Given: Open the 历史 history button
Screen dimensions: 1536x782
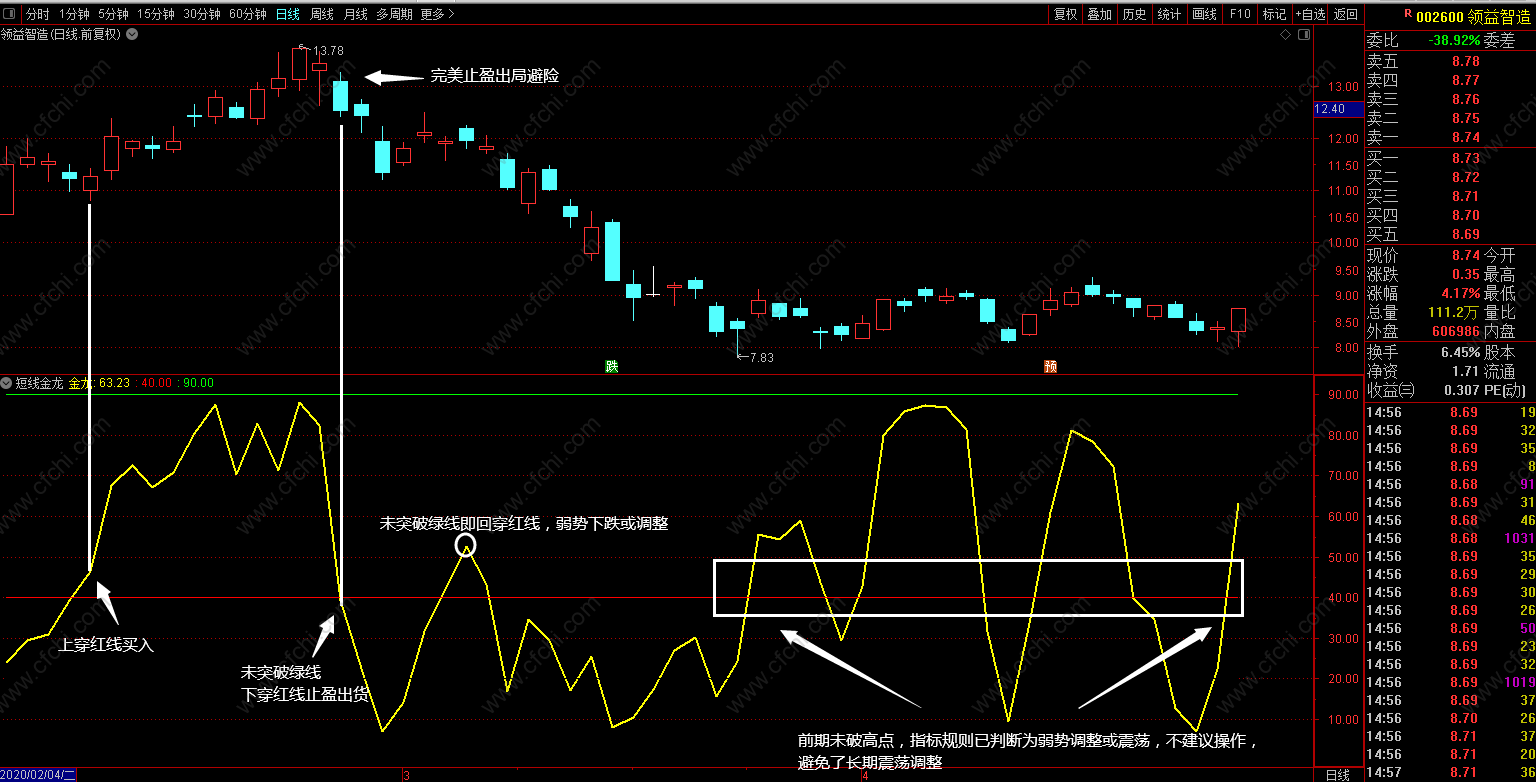Looking at the screenshot, I should (x=1134, y=14).
